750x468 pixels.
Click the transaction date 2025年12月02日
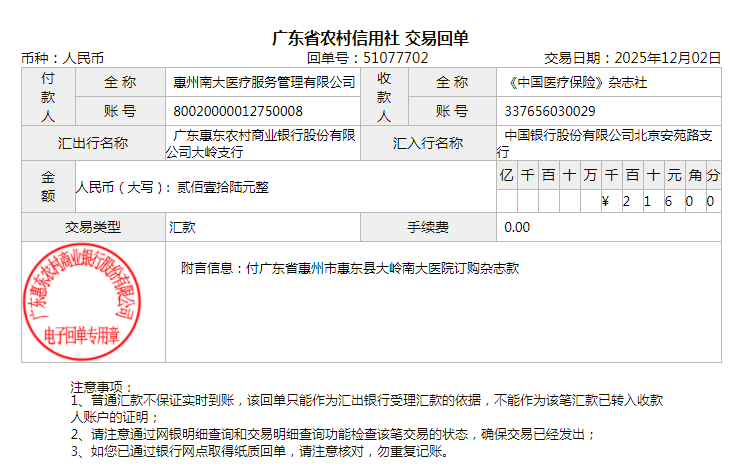[x=667, y=58]
